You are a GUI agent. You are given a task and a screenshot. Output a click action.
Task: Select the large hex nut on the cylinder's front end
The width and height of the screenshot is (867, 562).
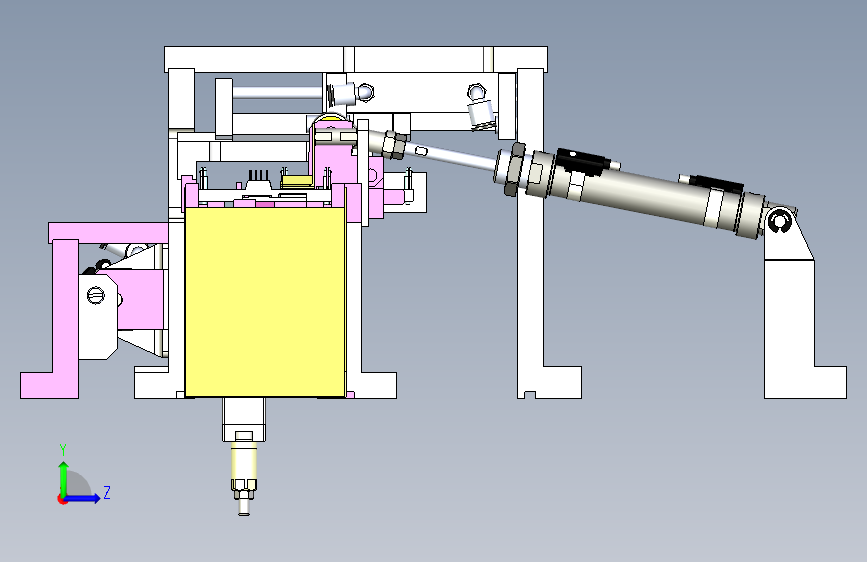(514, 169)
